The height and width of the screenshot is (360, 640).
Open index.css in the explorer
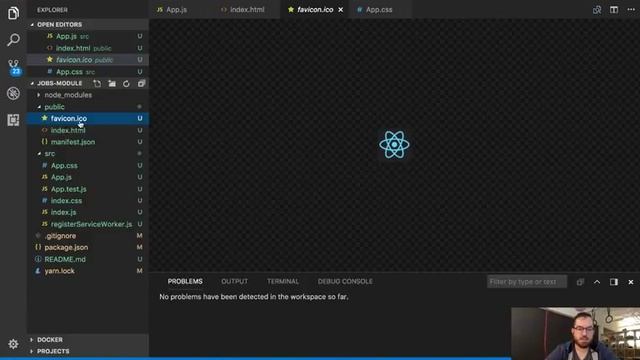click(88, 201)
